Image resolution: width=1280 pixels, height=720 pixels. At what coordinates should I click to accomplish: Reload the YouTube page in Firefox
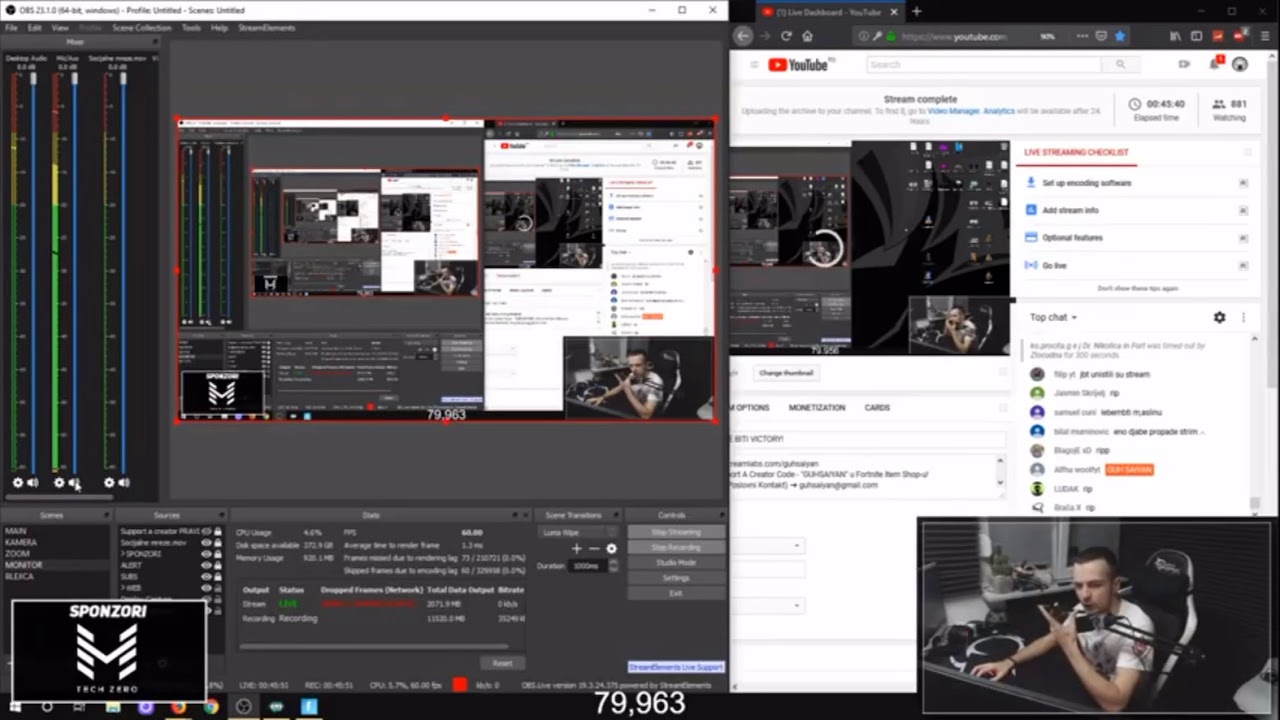786,36
